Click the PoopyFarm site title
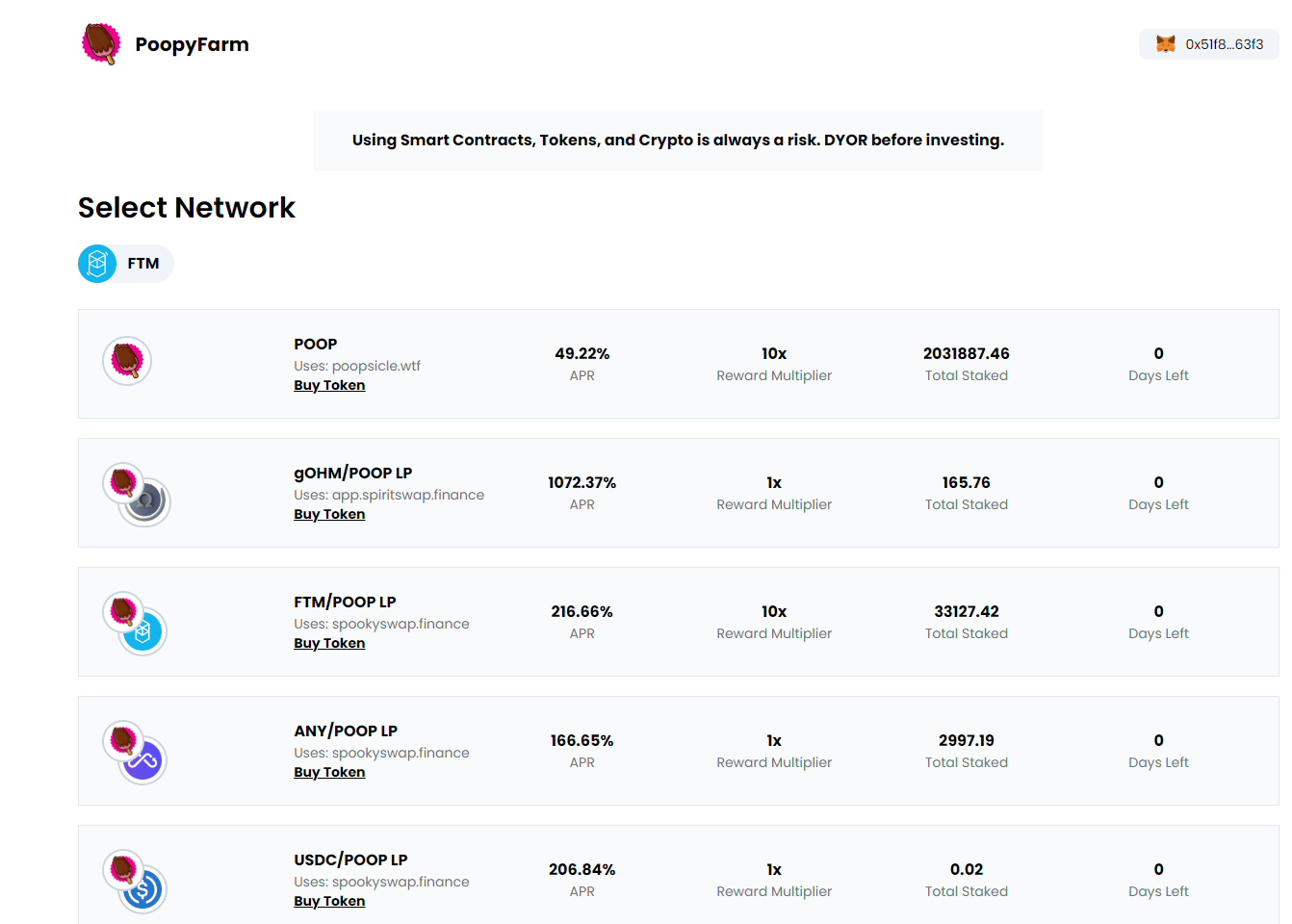 193,44
